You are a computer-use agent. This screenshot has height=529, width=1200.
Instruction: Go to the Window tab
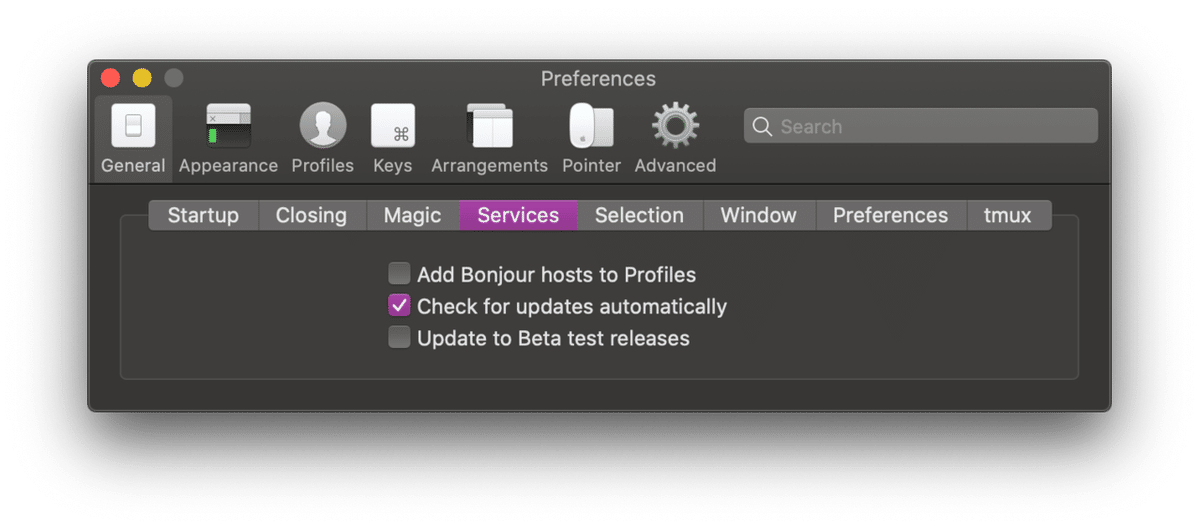pyautogui.click(x=758, y=216)
